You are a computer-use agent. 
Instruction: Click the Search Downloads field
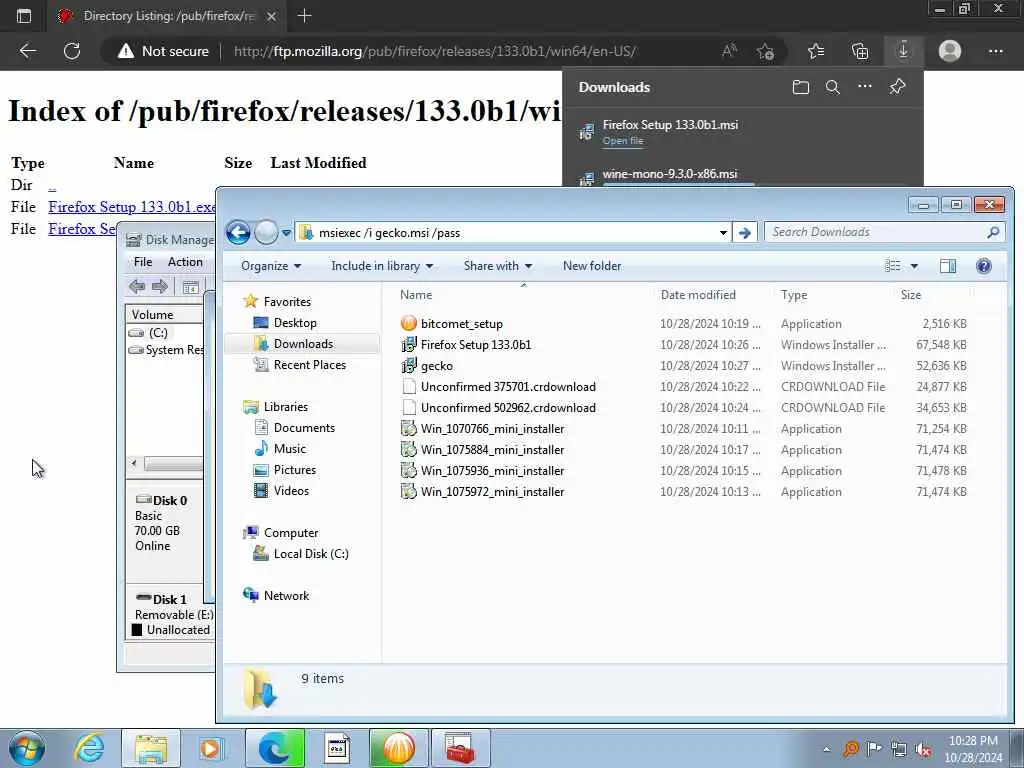[884, 232]
